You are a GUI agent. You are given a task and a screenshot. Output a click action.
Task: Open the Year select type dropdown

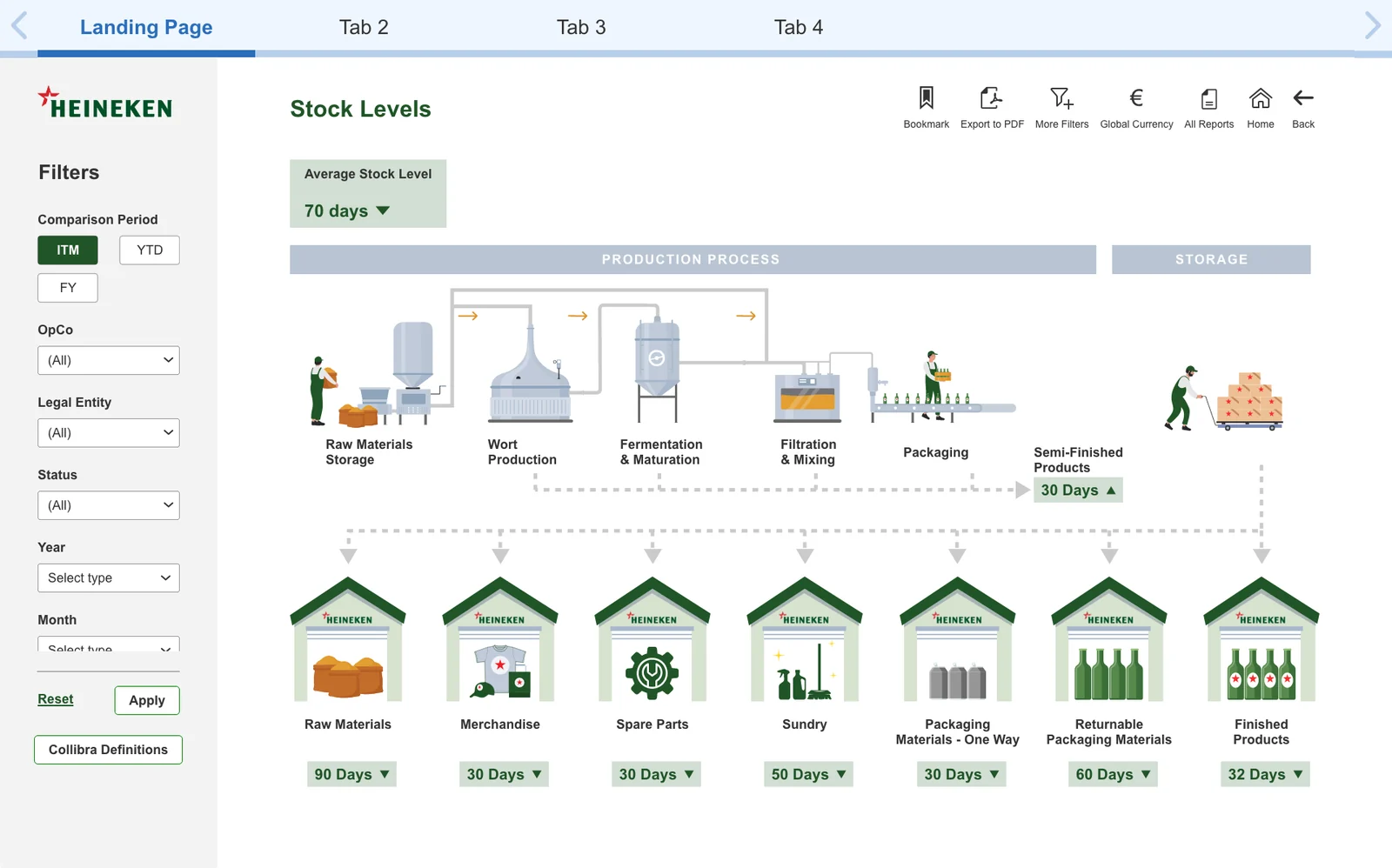[x=109, y=578]
